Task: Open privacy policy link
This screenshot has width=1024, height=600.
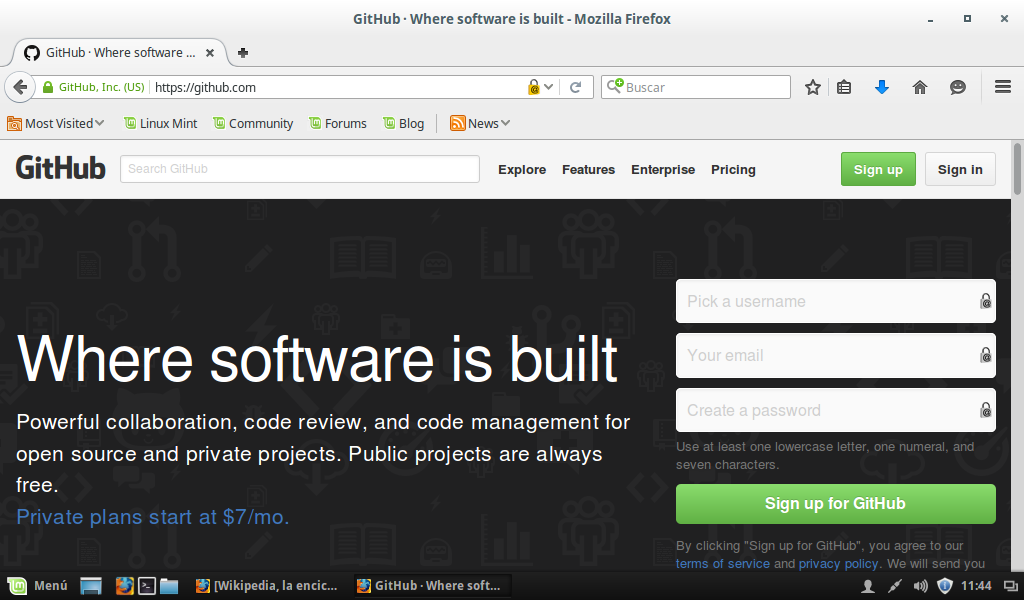Action: coord(839,563)
